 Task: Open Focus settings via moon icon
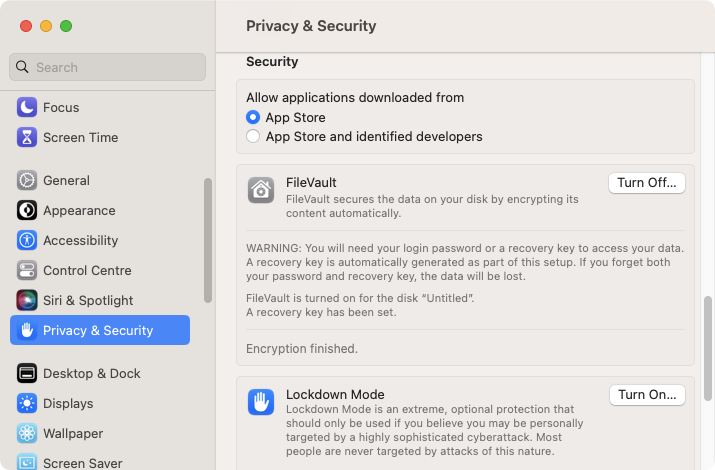pos(27,108)
